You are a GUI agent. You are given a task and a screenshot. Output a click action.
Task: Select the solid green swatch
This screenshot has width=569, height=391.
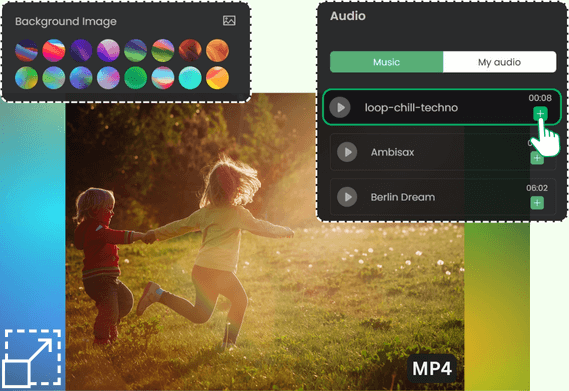coord(135,78)
